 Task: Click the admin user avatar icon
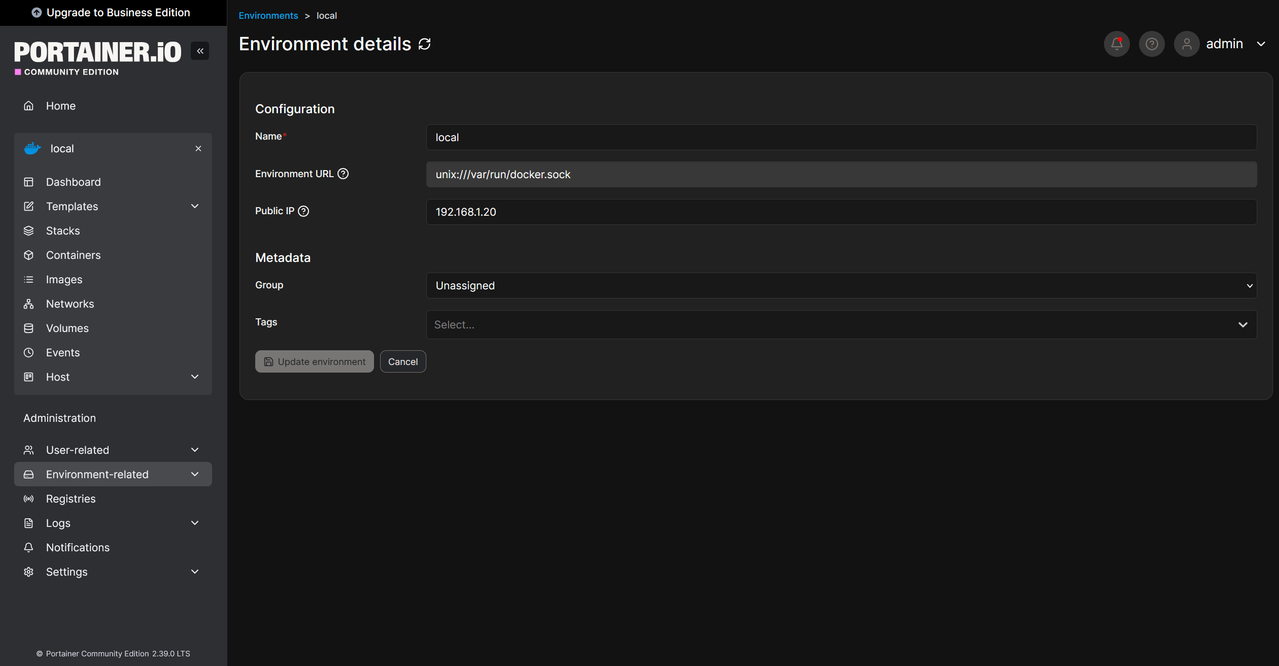tap(1187, 44)
